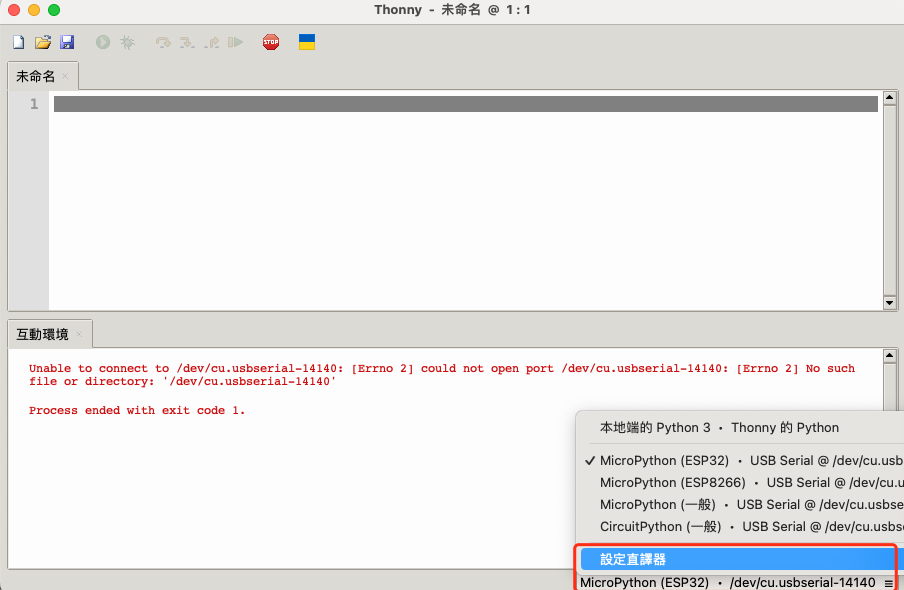Image resolution: width=904 pixels, height=590 pixels.
Task: Close the 未命名 editor tab
Action: pos(65,76)
